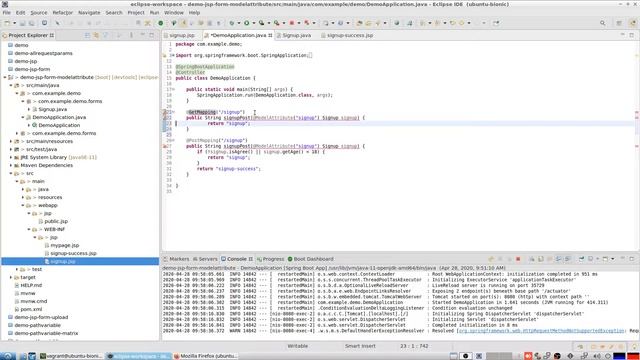Collapse the demo-jsp-form-modelattribute project
Image resolution: width=640 pixels, height=360 pixels.
(5, 77)
